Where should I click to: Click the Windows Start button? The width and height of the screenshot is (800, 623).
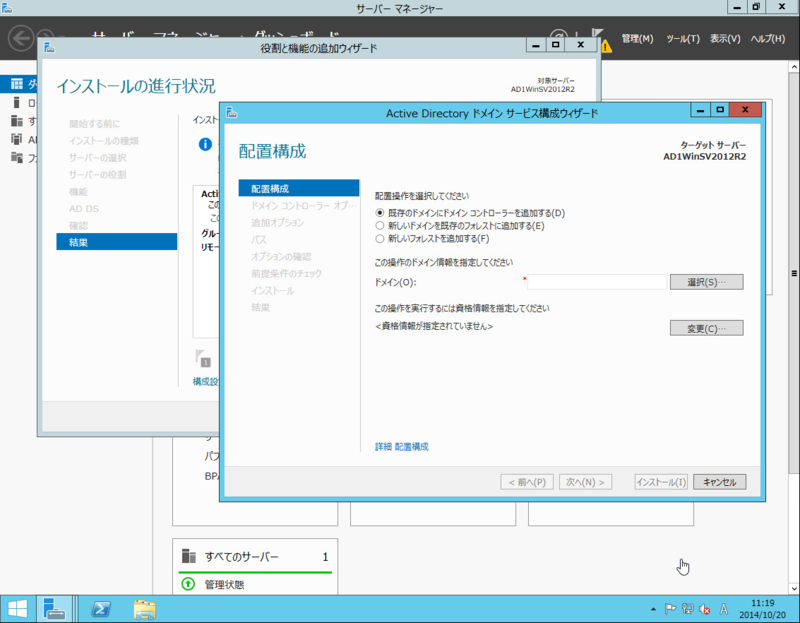(17, 608)
